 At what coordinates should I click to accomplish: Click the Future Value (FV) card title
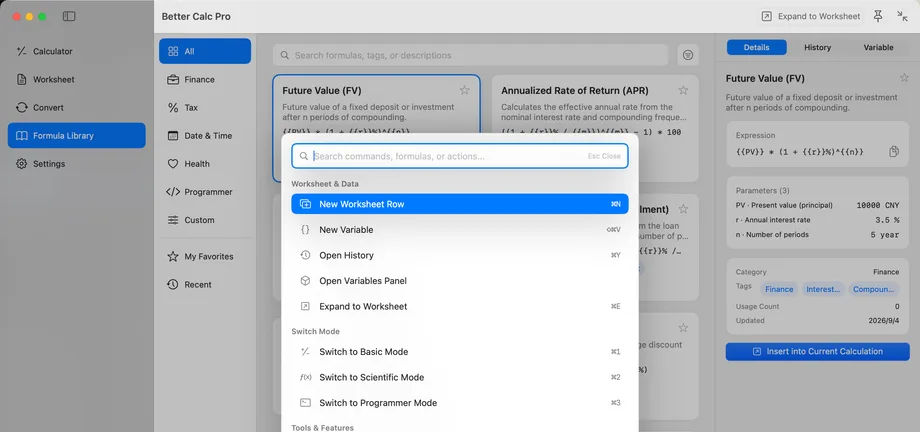click(322, 90)
